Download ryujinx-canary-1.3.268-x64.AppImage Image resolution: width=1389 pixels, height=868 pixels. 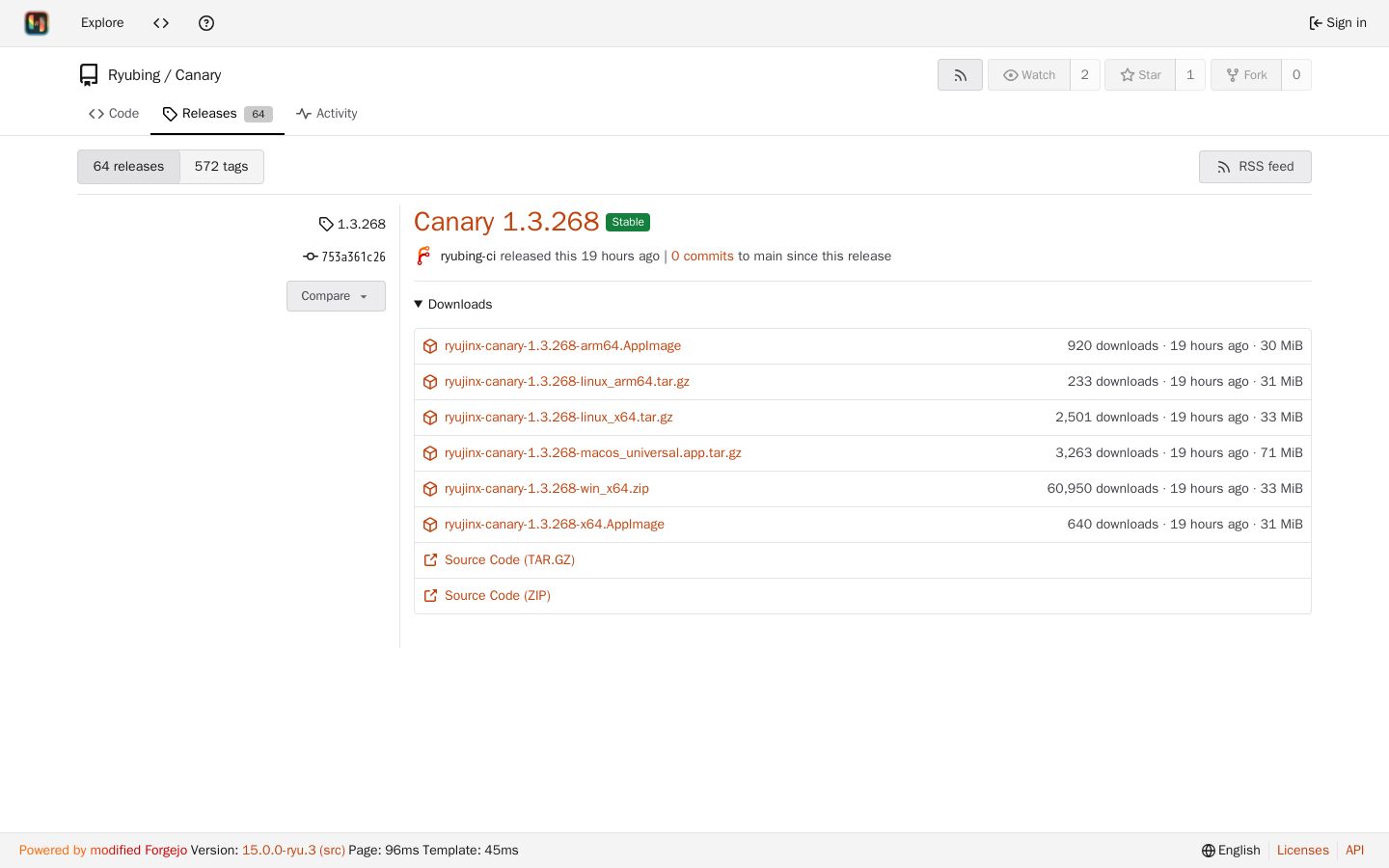(x=555, y=525)
